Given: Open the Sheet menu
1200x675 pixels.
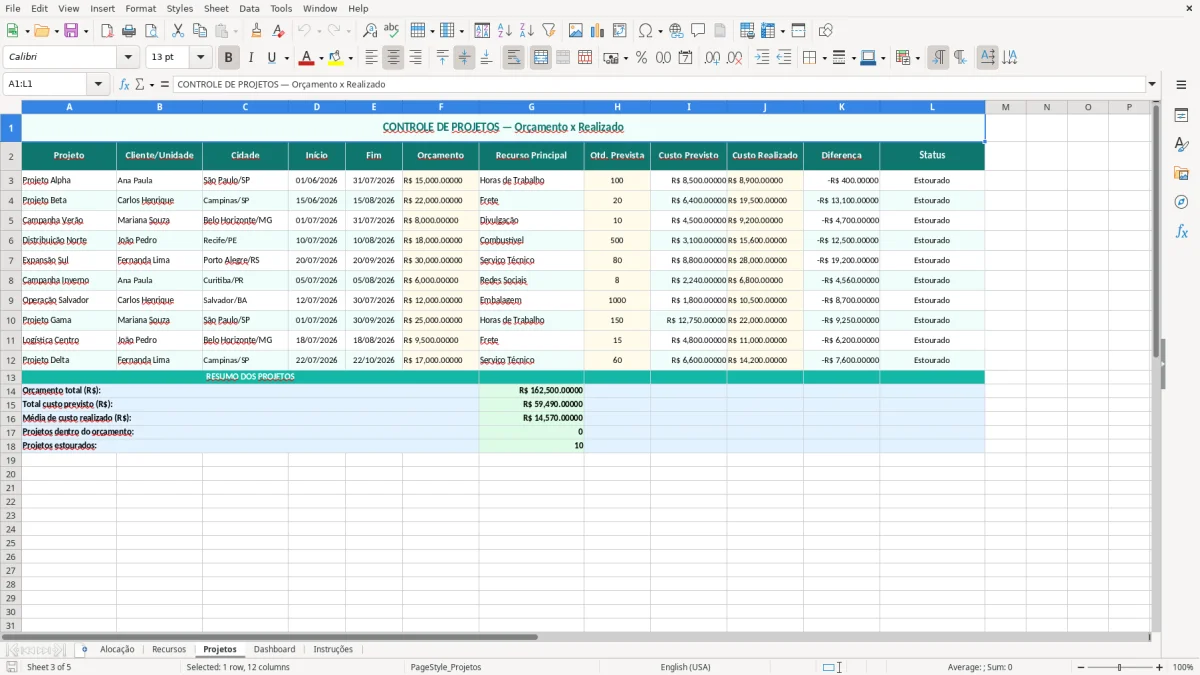Looking at the screenshot, I should point(216,8).
